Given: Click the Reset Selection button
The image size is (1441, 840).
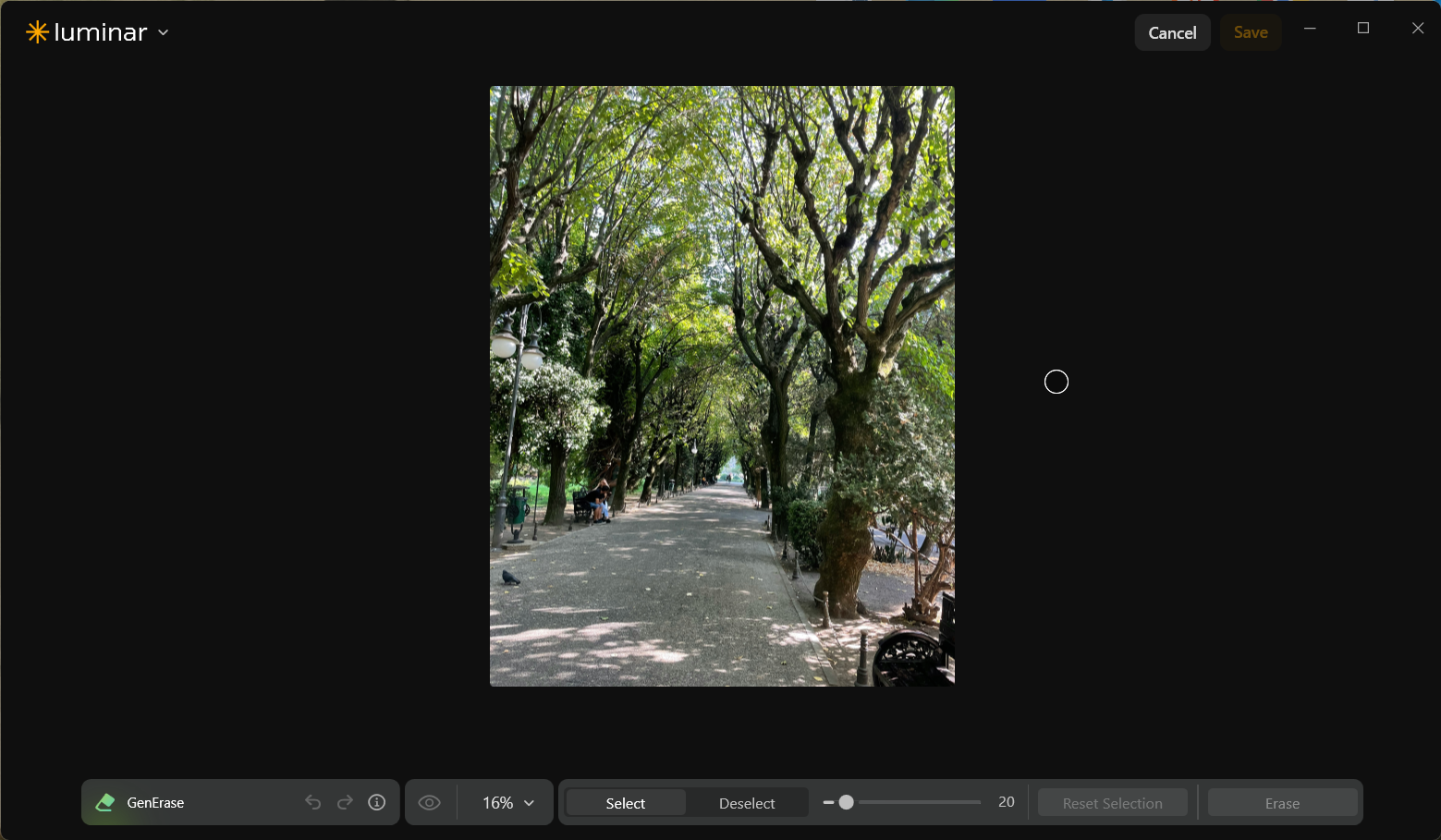Looking at the screenshot, I should [1113, 803].
